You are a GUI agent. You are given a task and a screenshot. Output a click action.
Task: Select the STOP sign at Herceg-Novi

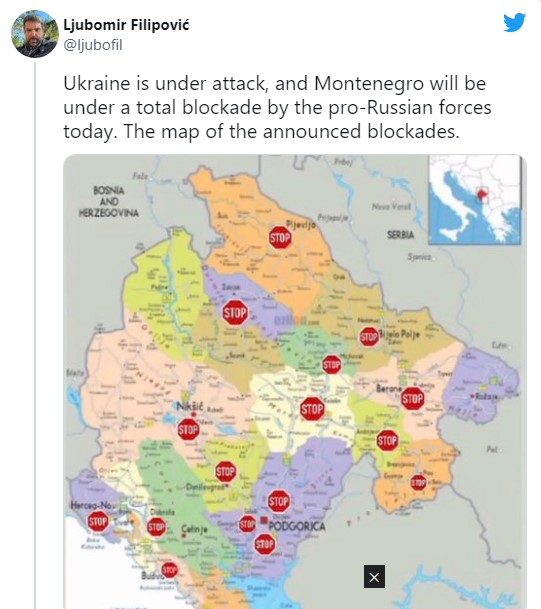pyautogui.click(x=98, y=521)
